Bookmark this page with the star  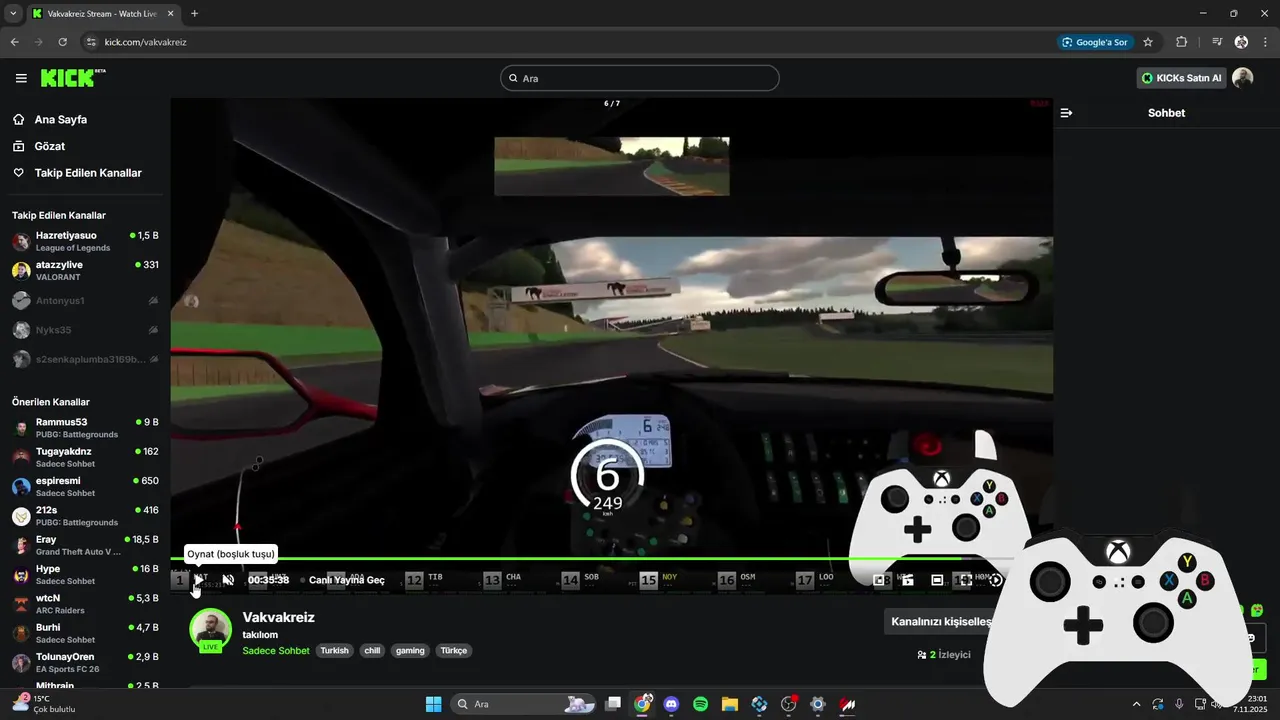point(1148,42)
